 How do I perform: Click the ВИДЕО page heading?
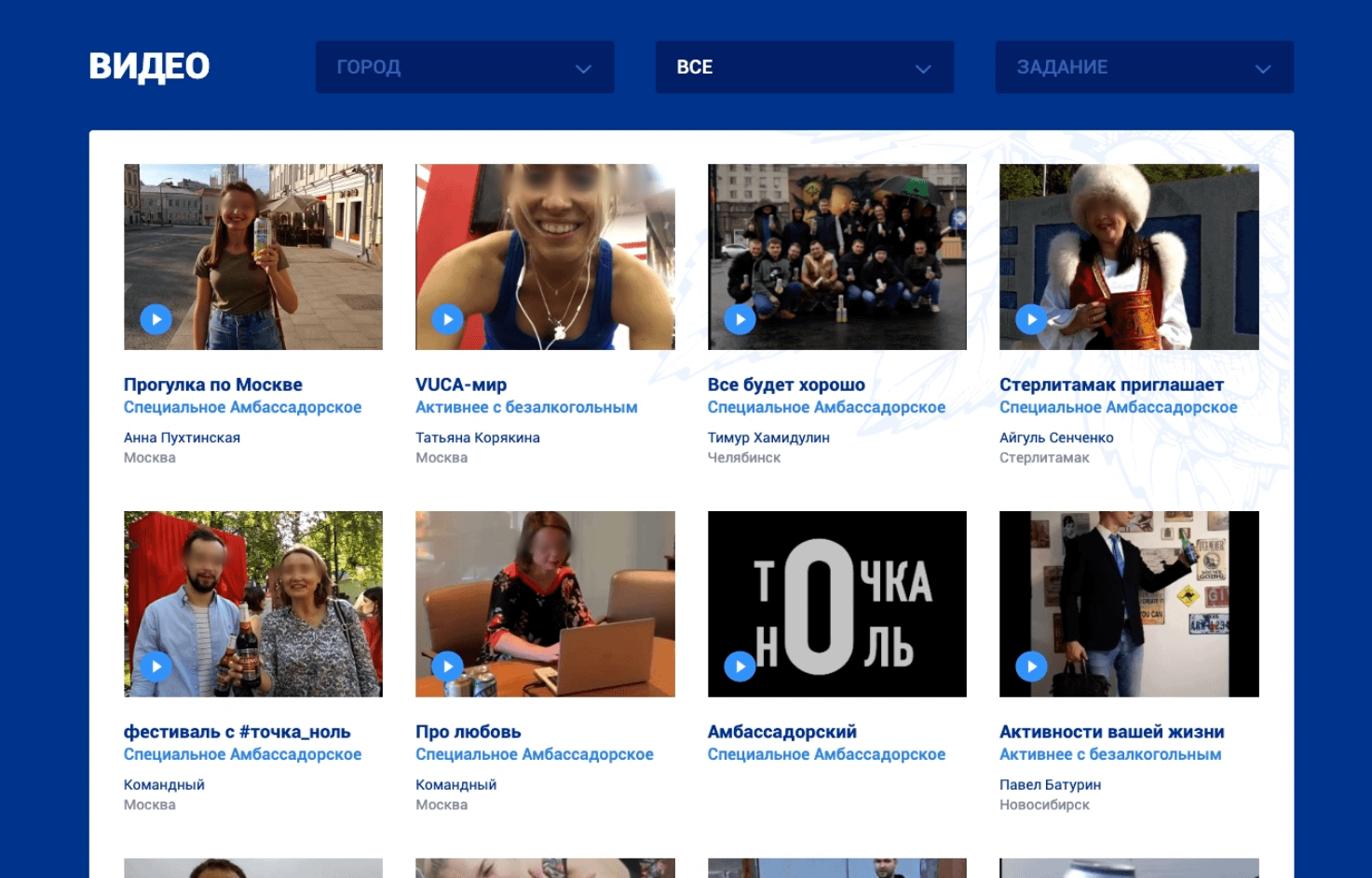pyautogui.click(x=149, y=66)
